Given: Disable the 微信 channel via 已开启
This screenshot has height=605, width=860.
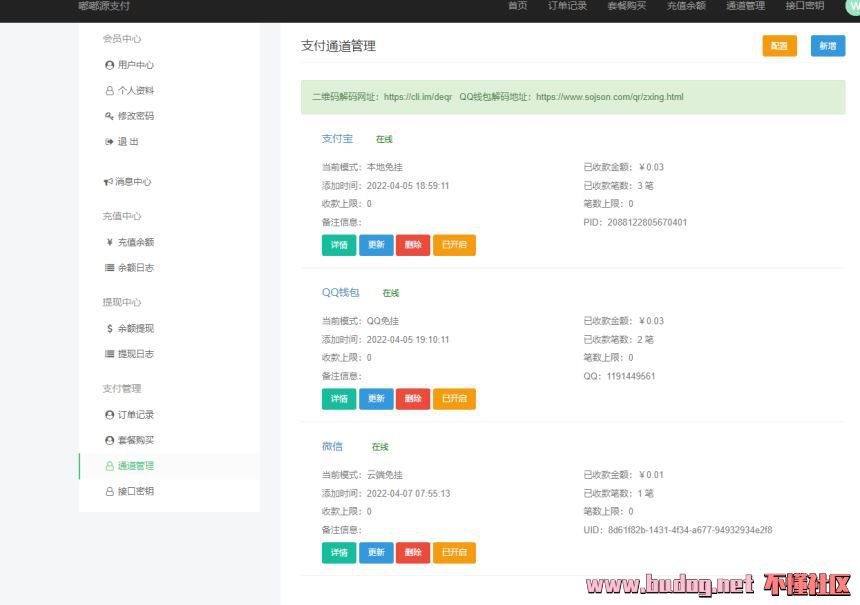Looking at the screenshot, I should [454, 552].
